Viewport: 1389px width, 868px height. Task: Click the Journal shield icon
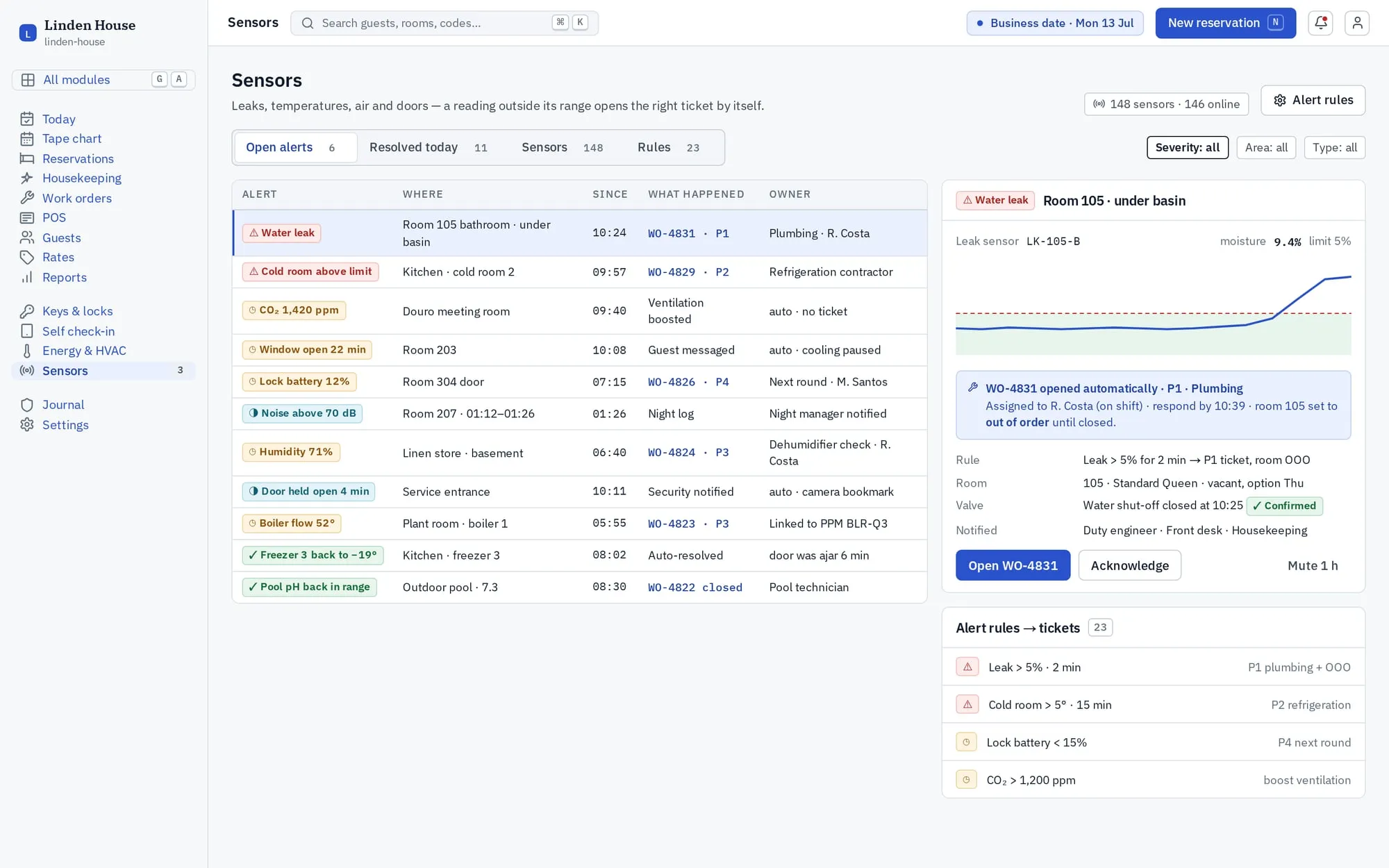[27, 405]
